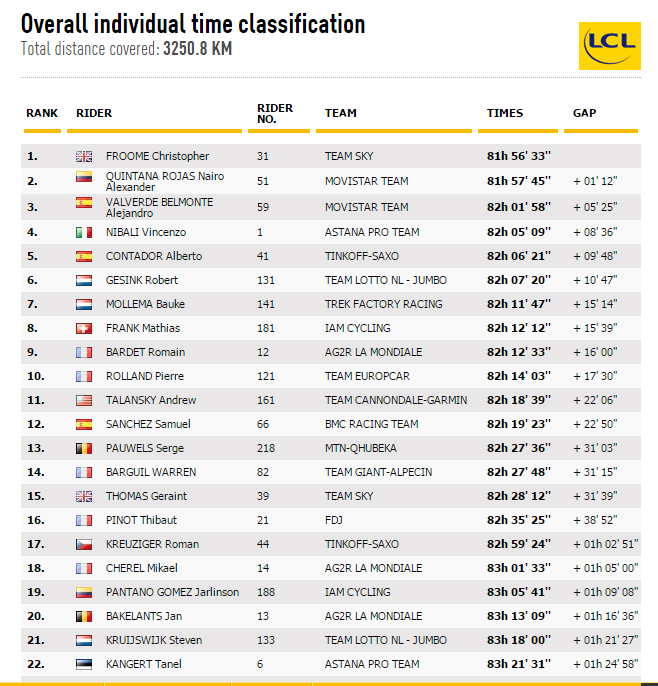This screenshot has height=686, width=658.
Task: Open rider CONTADOR Alberto's name link
Action: click(x=154, y=256)
